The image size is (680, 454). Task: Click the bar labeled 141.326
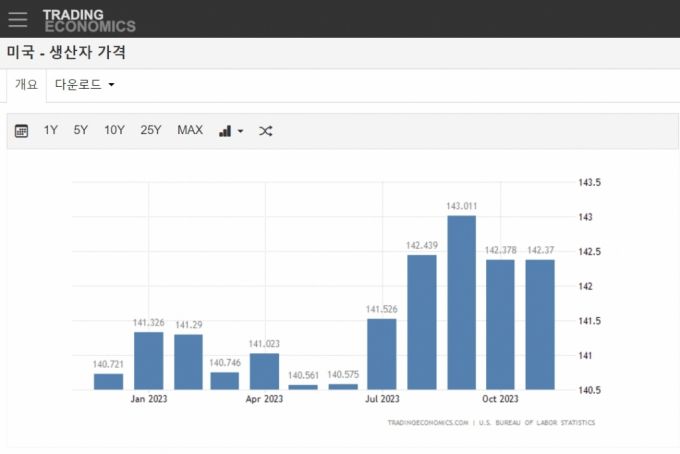[x=148, y=360]
